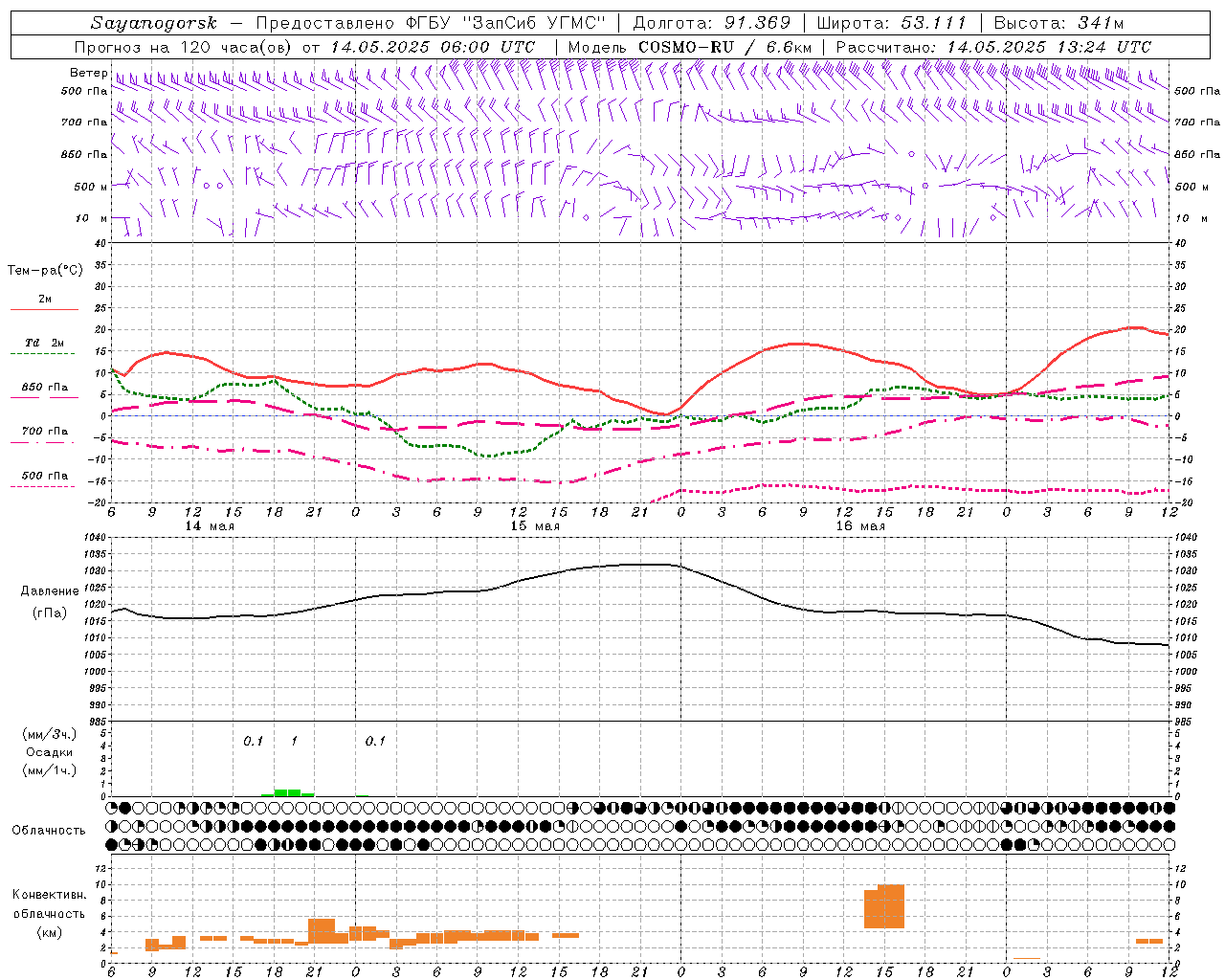
Task: Click the 'Тем-ра(°C)' axis label
Action: (x=45, y=271)
